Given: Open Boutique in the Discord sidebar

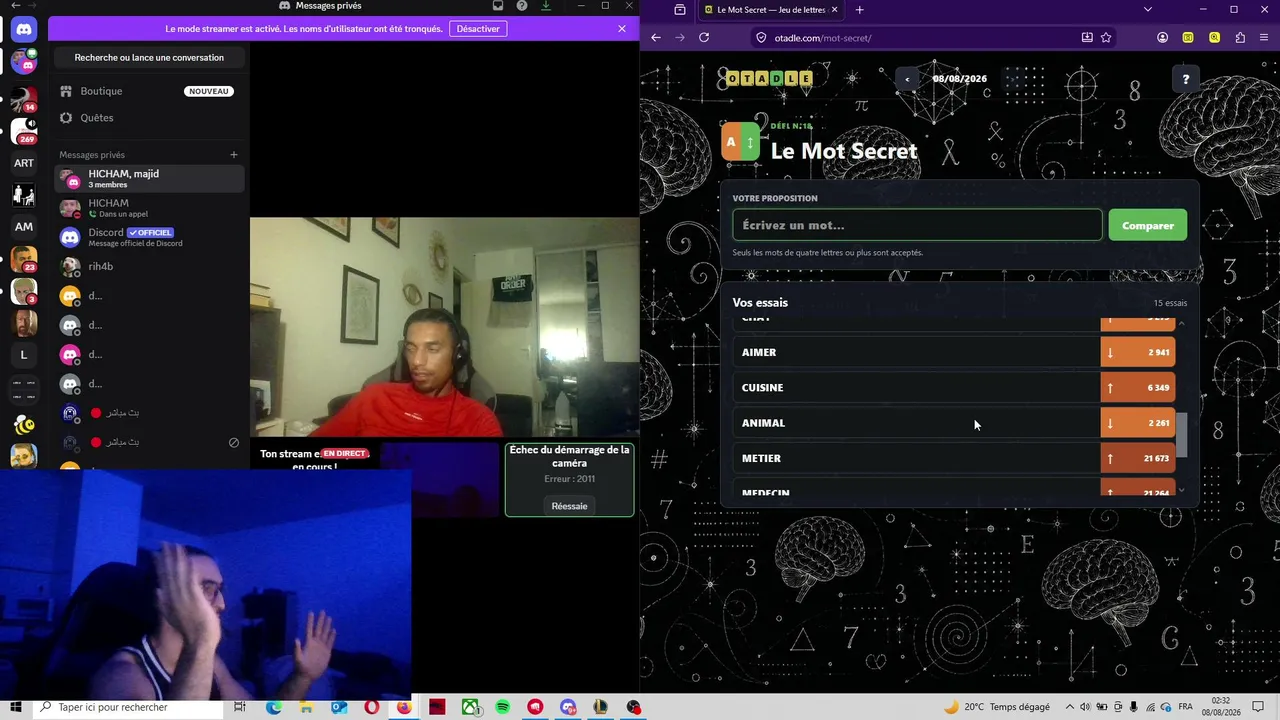Looking at the screenshot, I should pos(149,91).
